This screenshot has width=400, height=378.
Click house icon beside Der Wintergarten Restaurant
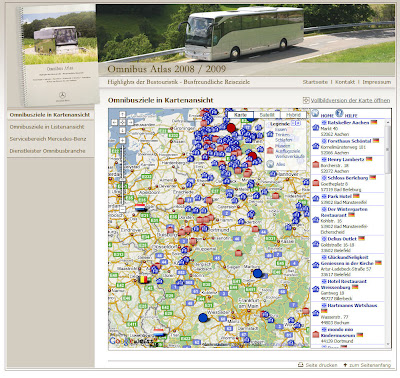[x=316, y=220]
